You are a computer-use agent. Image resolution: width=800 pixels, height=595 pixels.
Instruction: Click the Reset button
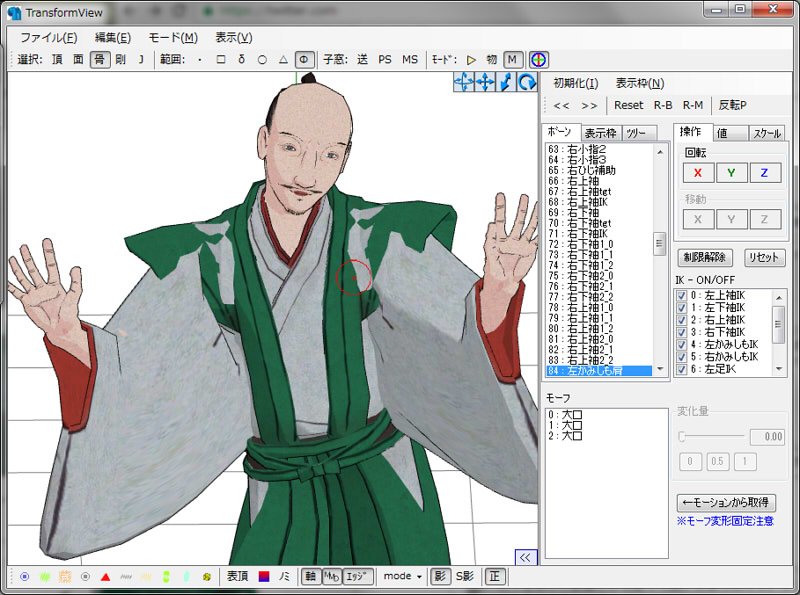629,106
